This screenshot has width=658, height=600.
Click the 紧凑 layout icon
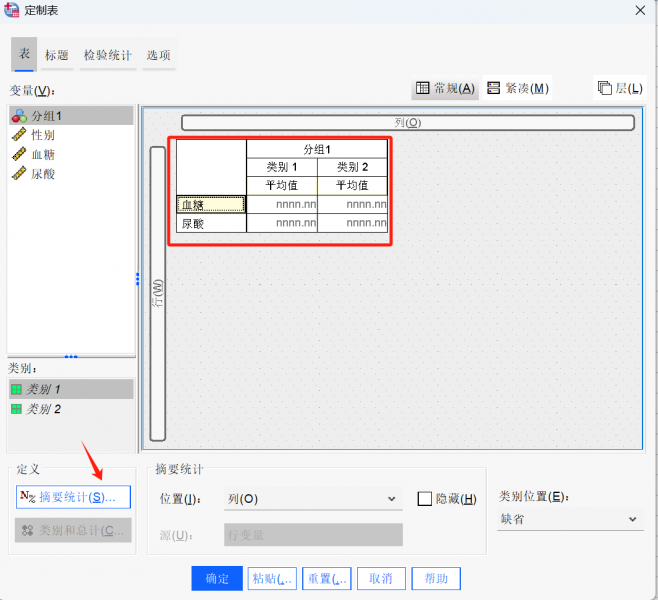(494, 88)
